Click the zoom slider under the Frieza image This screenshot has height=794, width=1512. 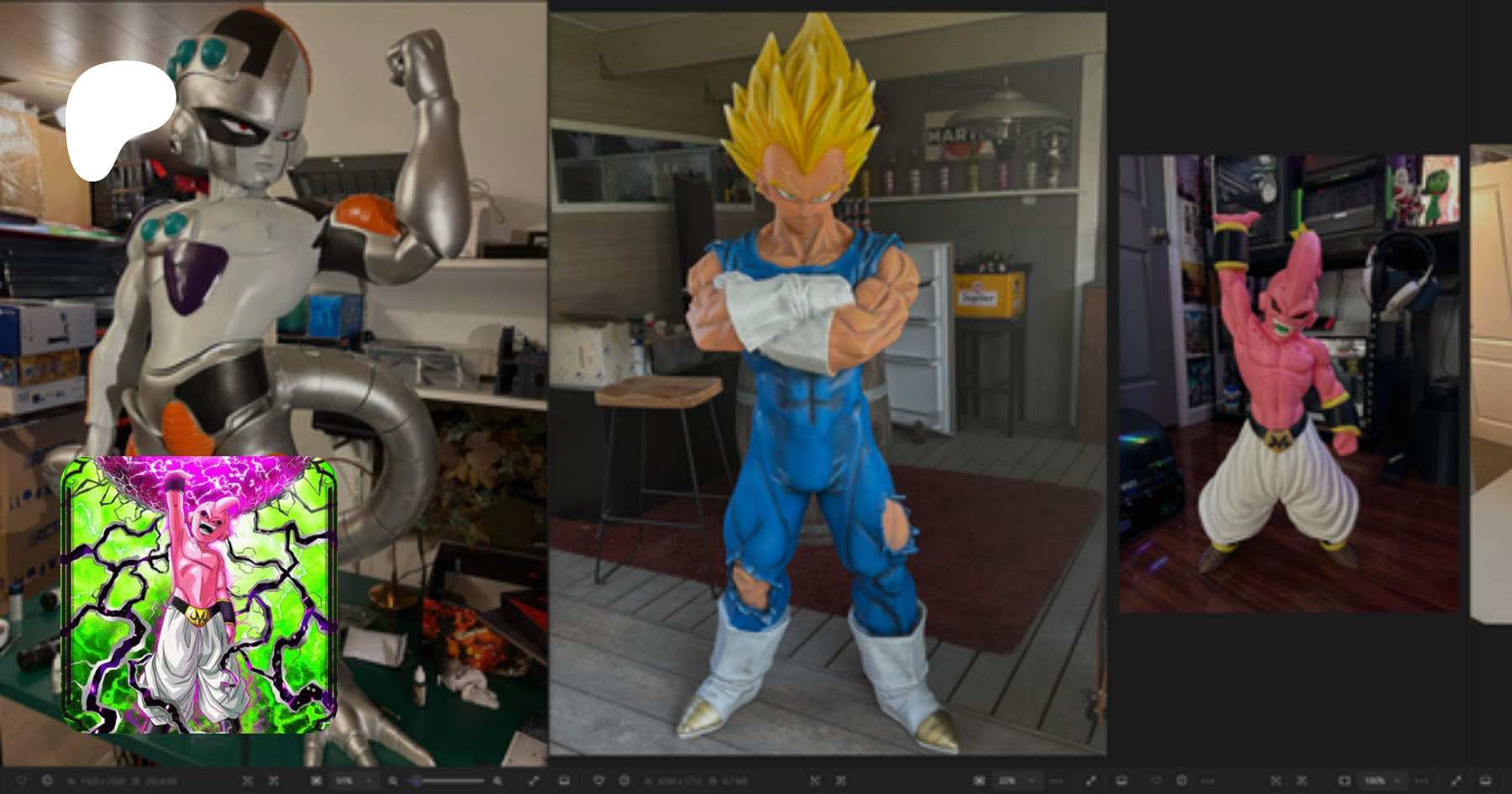(448, 781)
